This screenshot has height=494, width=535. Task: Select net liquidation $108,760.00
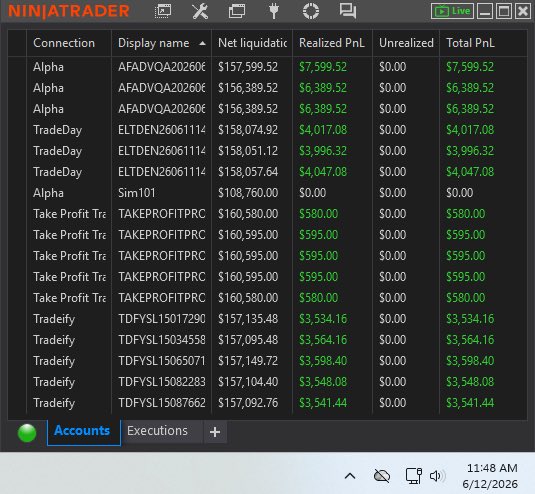248,193
